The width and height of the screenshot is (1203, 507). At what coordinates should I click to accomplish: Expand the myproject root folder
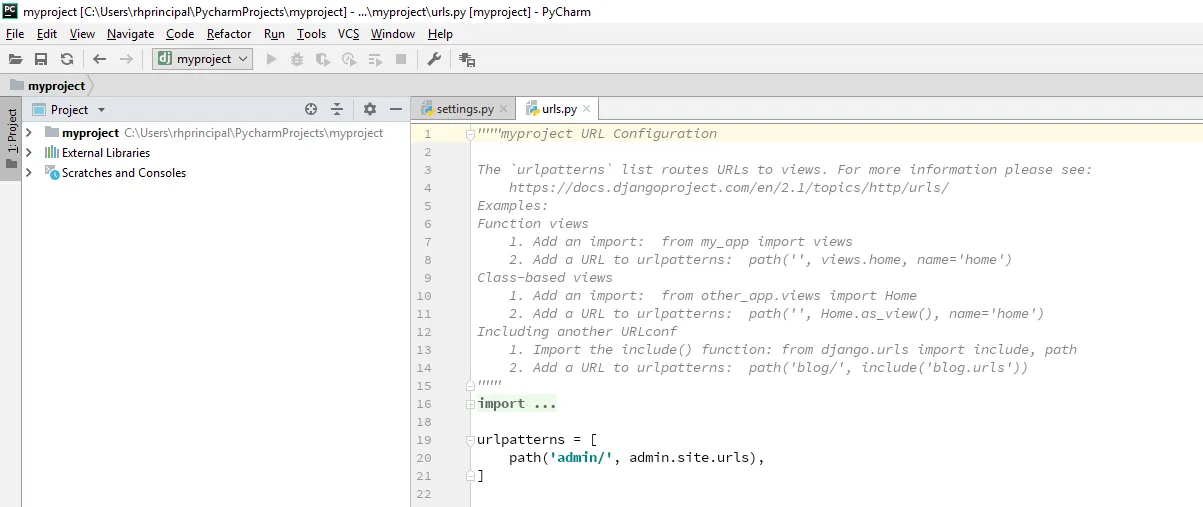(29, 133)
